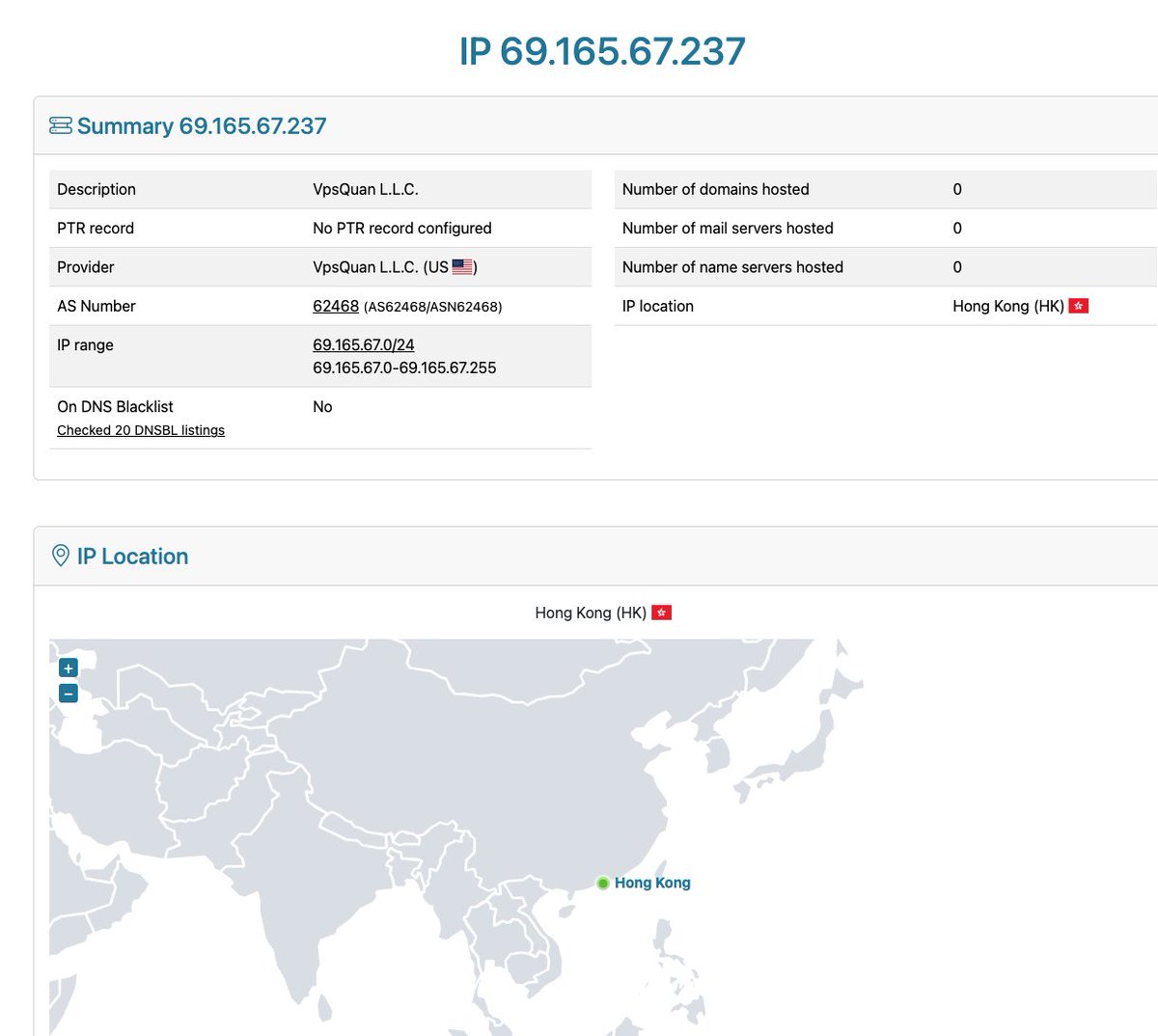Click the PTR record label

coord(96,228)
